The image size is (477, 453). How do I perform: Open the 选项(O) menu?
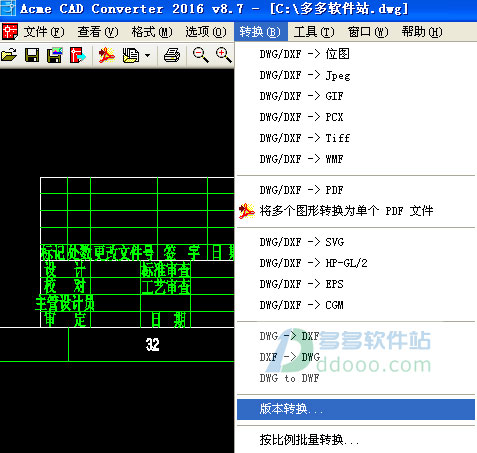click(x=206, y=32)
